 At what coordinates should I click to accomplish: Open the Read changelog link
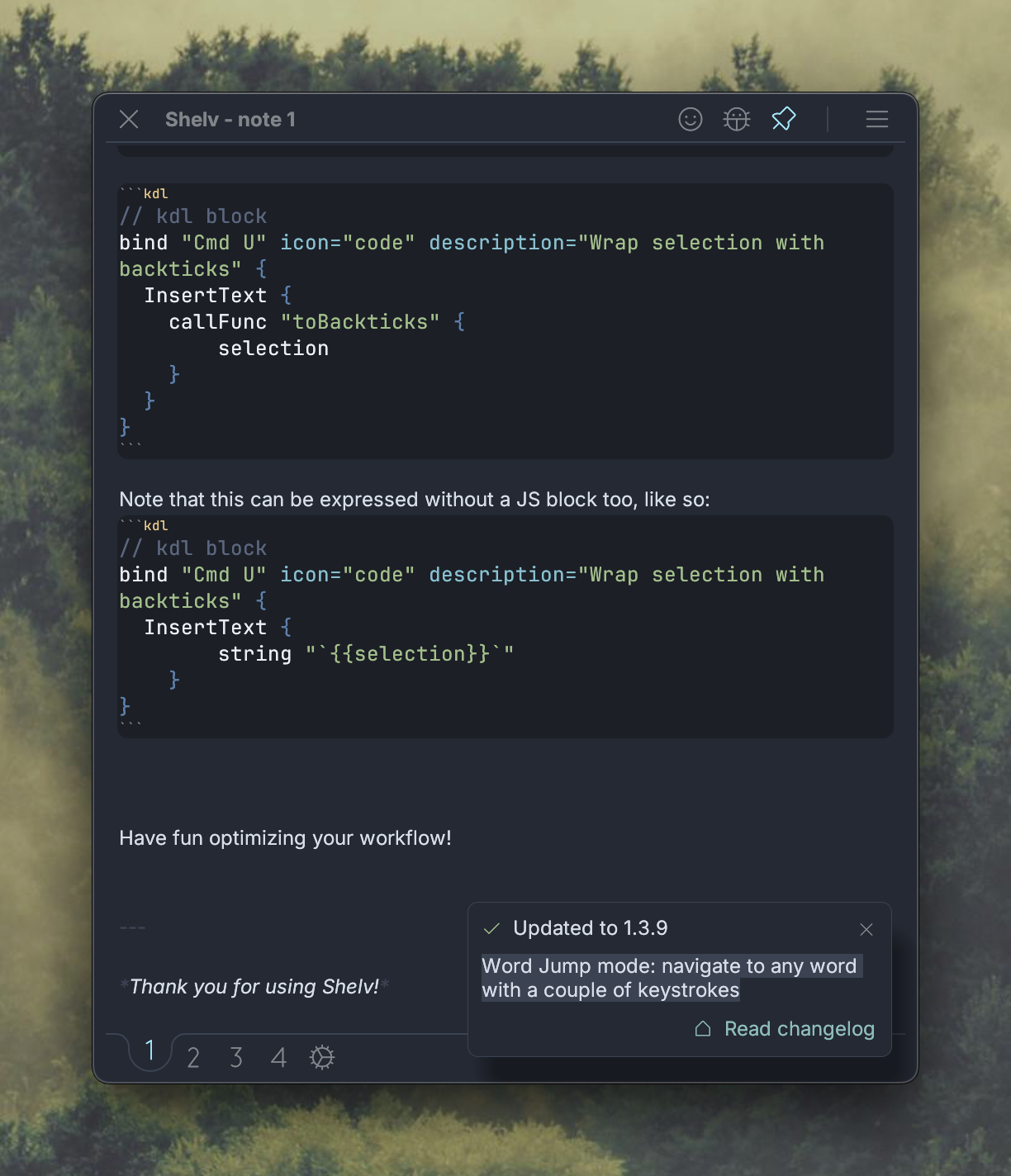pos(799,1029)
